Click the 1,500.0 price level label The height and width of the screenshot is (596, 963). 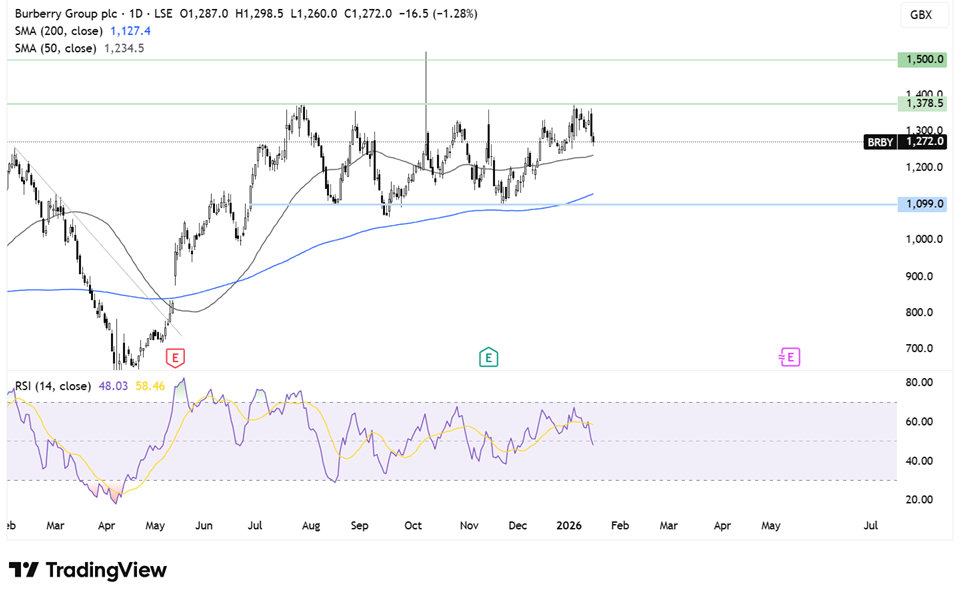coord(922,60)
